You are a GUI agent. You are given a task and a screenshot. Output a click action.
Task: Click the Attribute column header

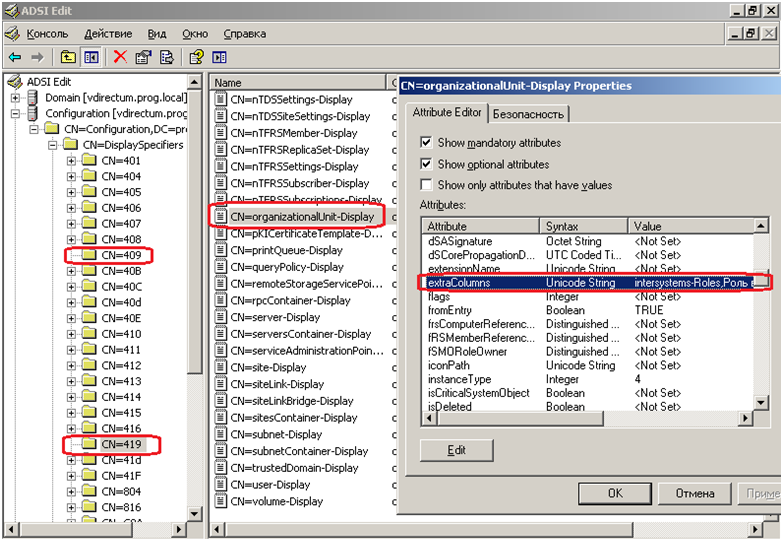pyautogui.click(x=480, y=226)
